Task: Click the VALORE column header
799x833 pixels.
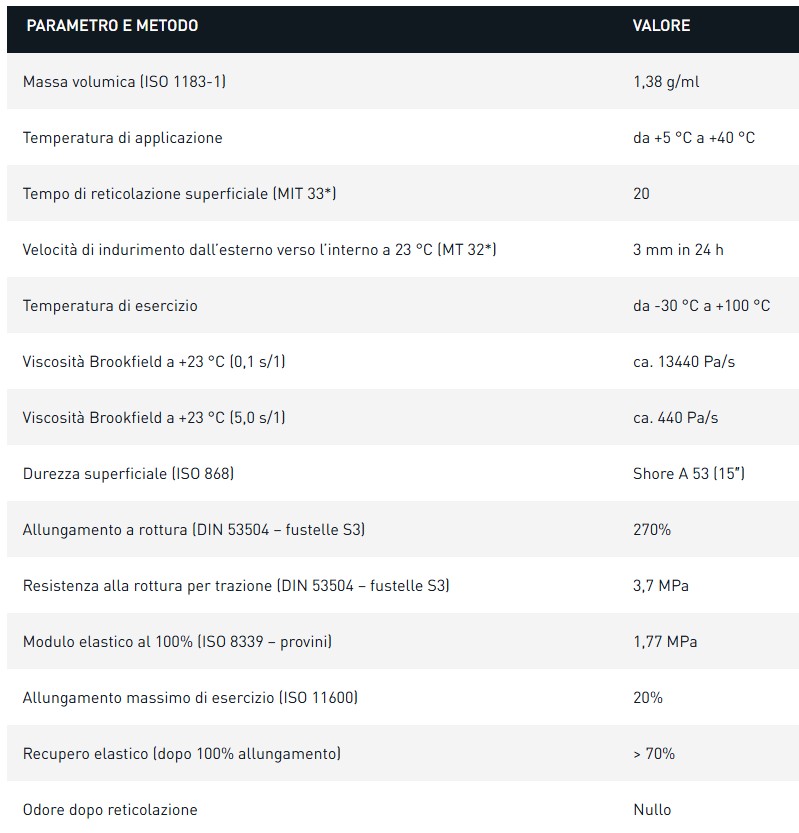Action: (x=661, y=26)
